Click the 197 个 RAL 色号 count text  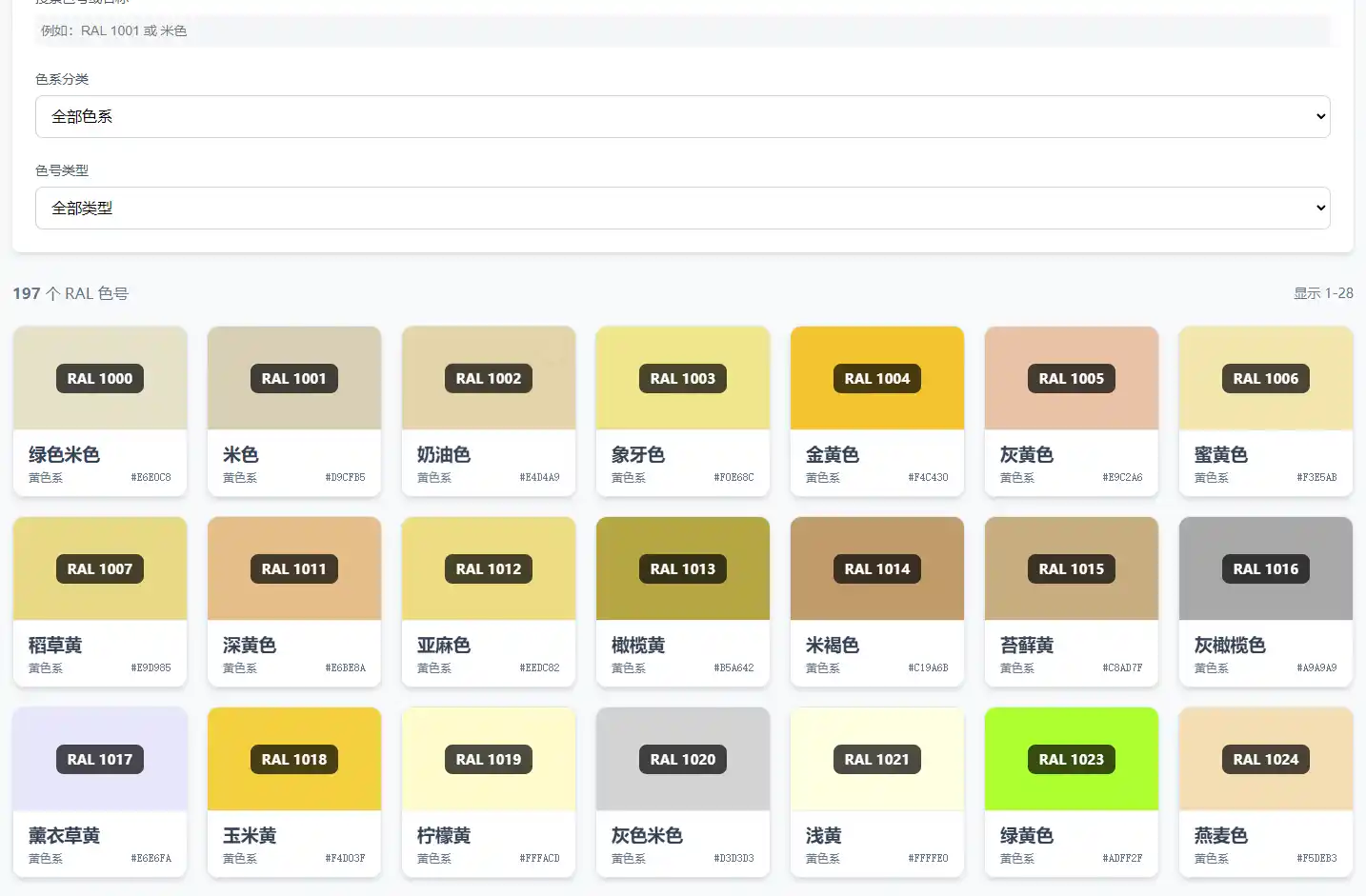(x=70, y=293)
